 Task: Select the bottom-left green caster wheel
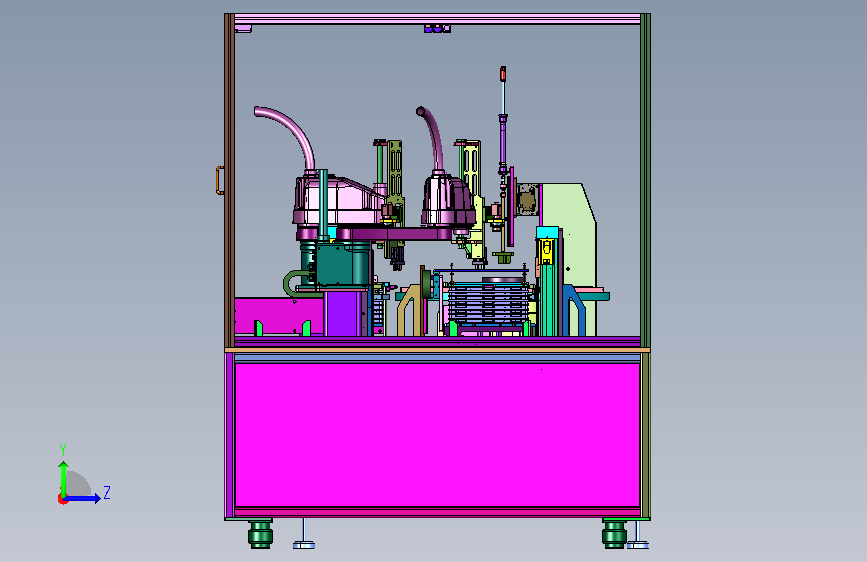click(x=260, y=534)
